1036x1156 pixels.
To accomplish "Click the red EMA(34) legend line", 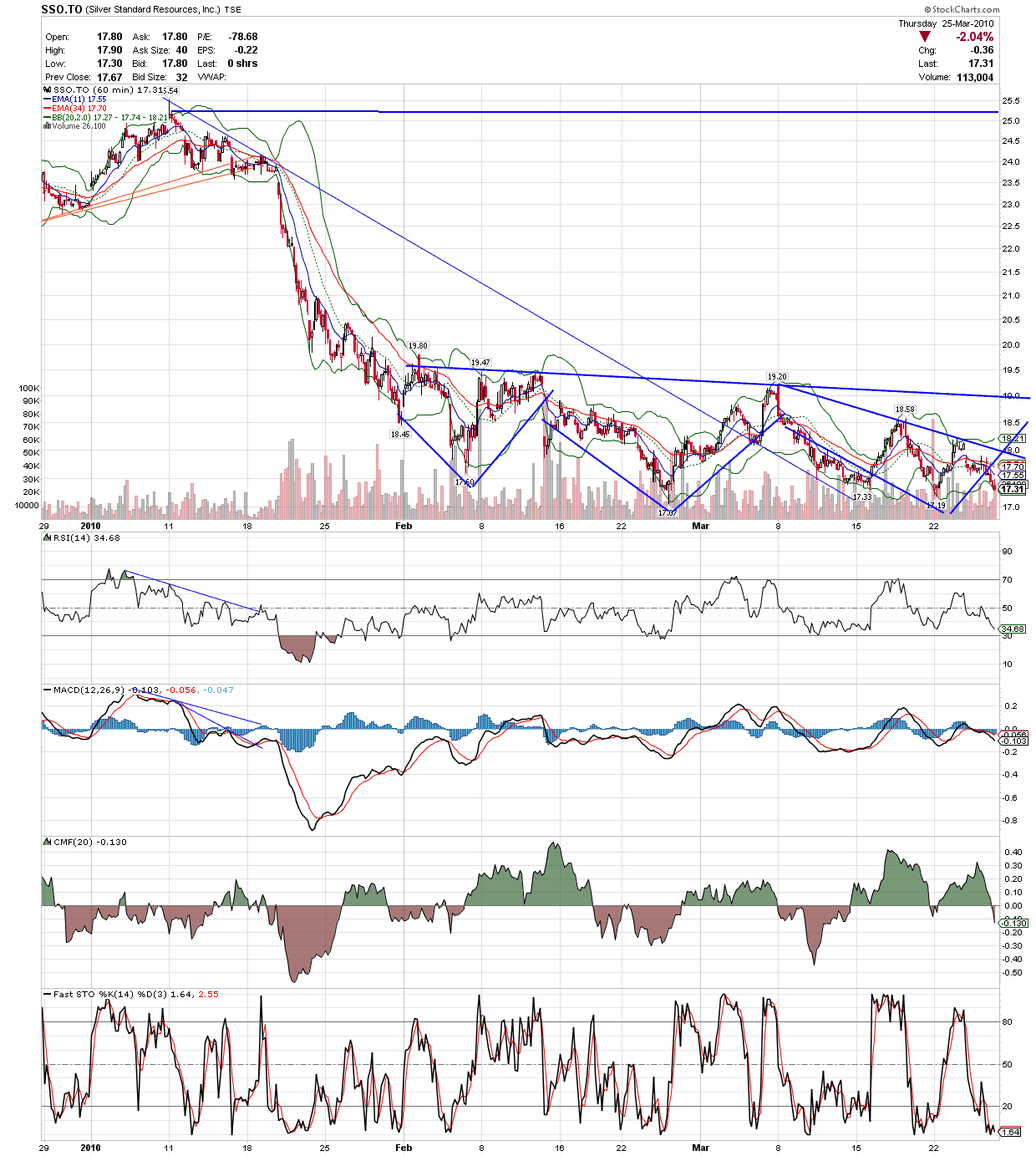I will pos(47,109).
